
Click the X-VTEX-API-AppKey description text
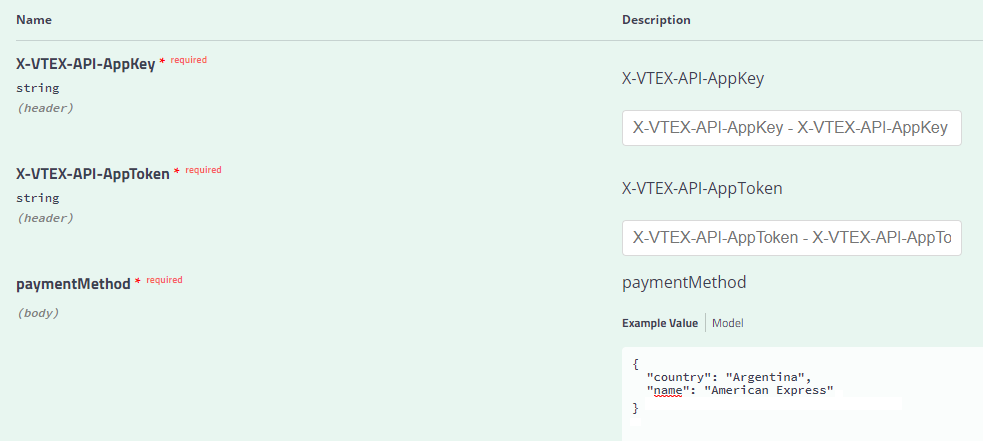click(x=692, y=78)
